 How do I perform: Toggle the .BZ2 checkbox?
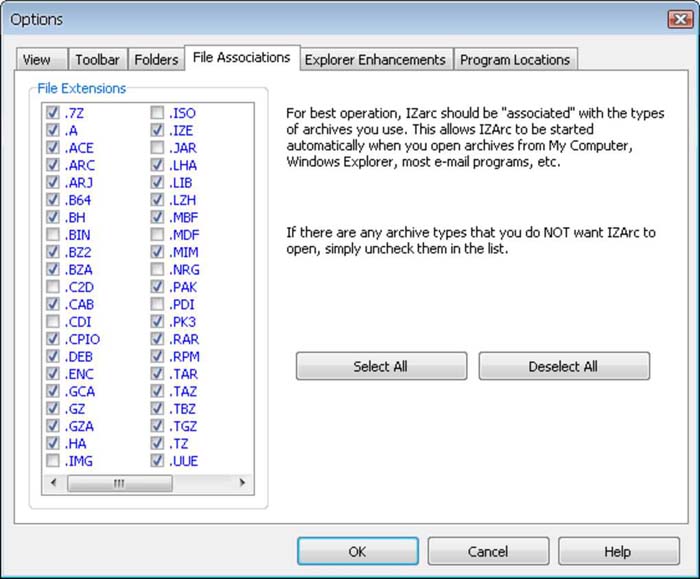point(53,252)
